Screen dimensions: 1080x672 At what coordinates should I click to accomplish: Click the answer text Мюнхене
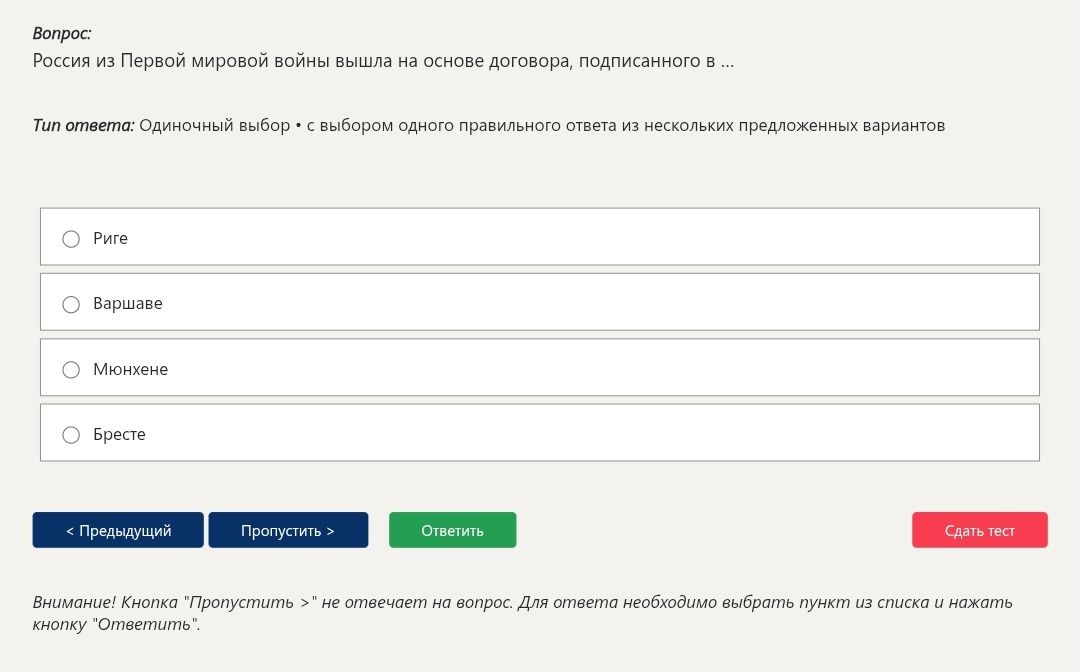coord(131,369)
